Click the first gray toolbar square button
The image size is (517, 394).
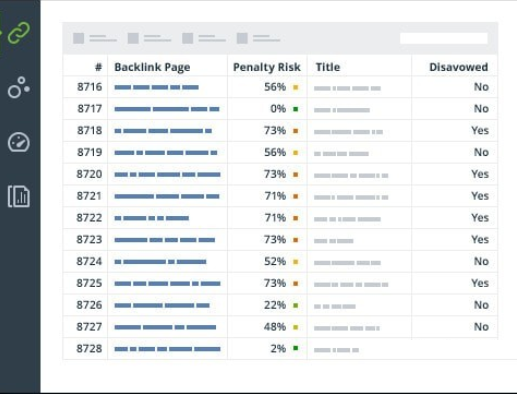(x=79, y=38)
